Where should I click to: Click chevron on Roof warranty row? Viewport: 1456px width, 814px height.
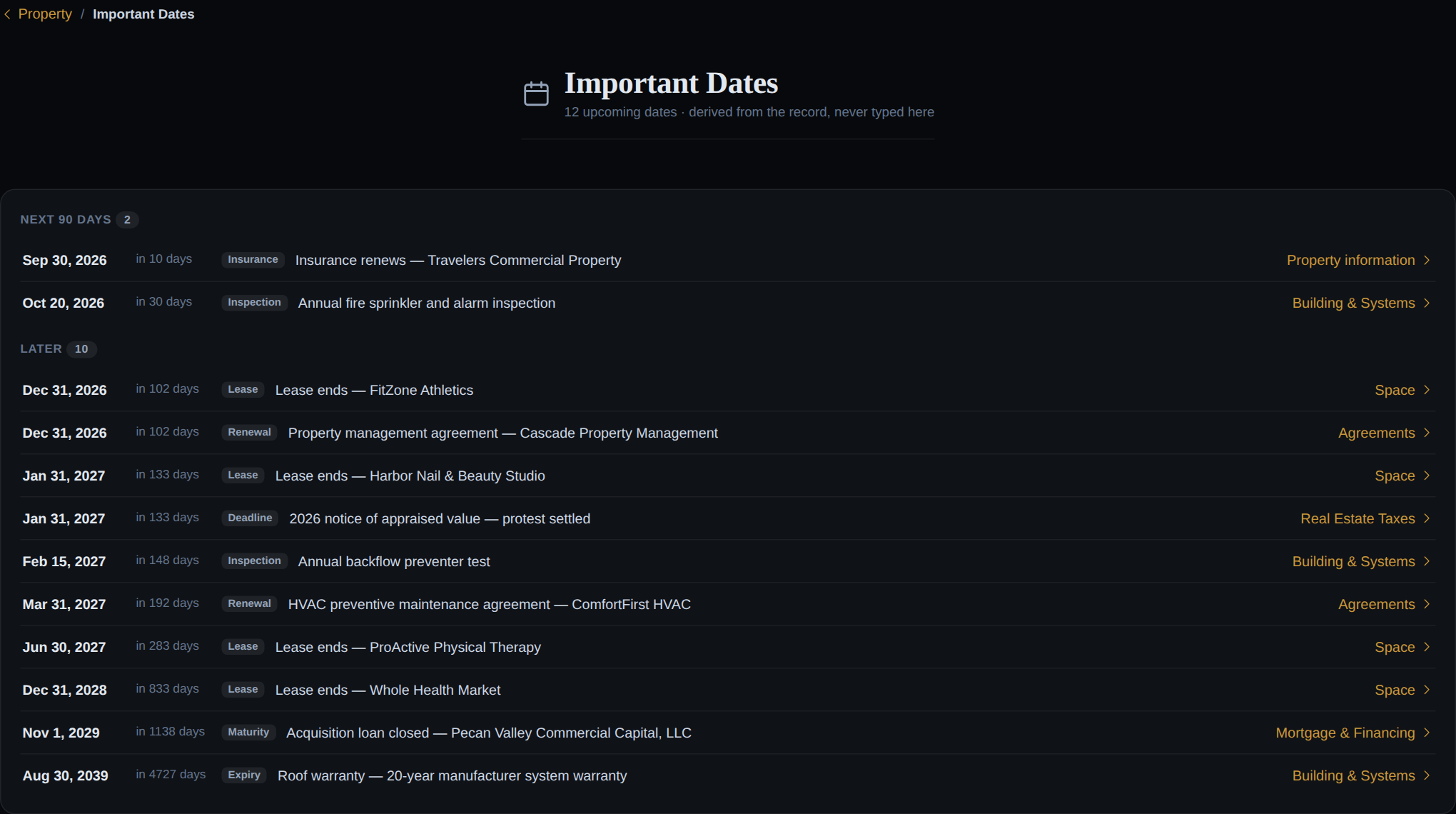(x=1427, y=775)
